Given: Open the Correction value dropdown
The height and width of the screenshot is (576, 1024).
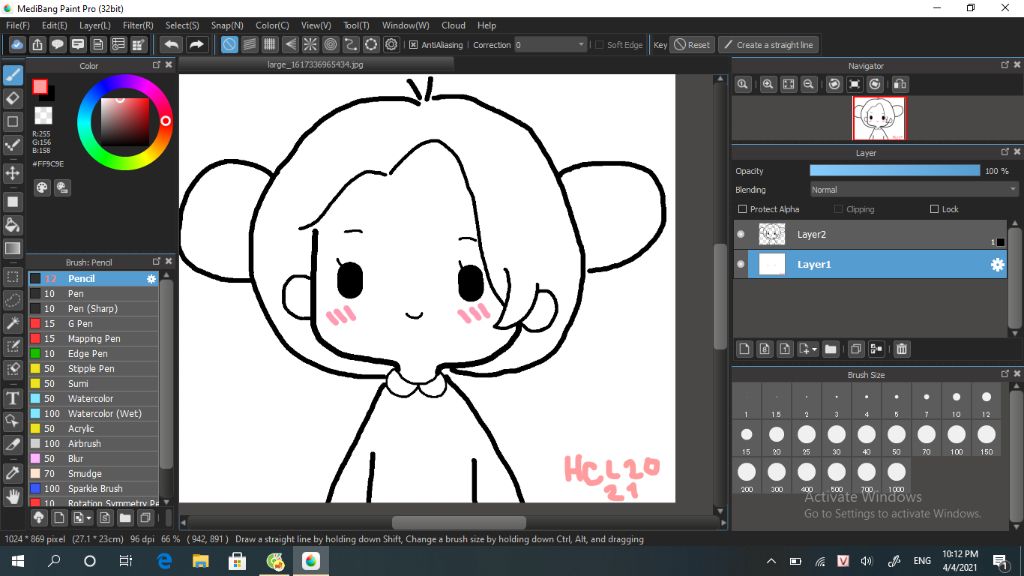Looking at the screenshot, I should coord(550,45).
